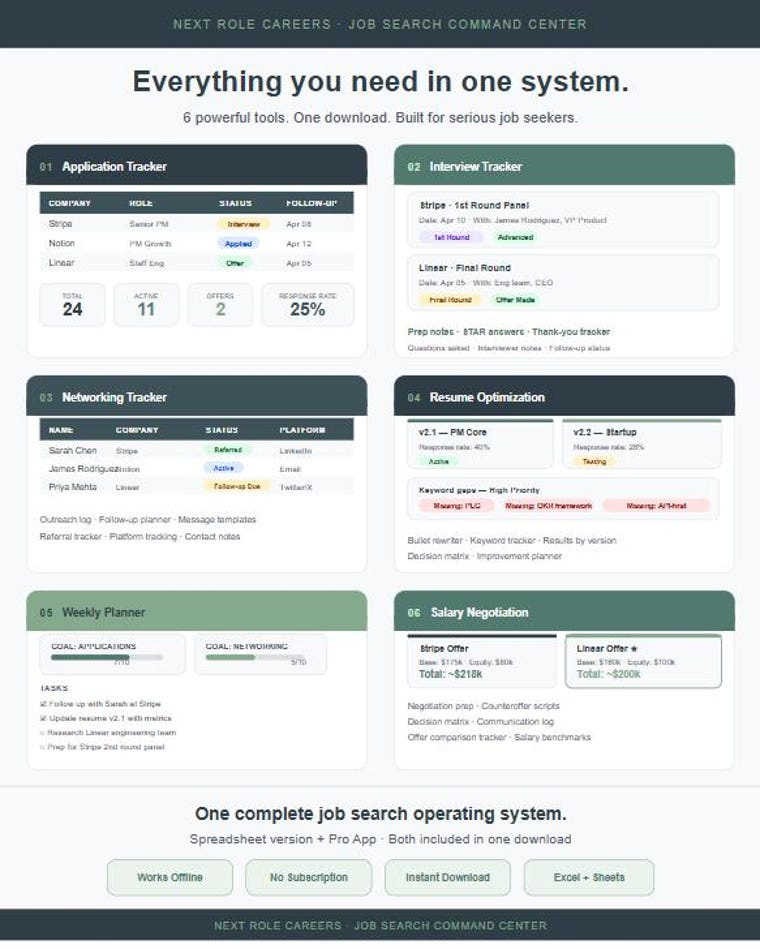Click the Follow-up Due badge for Priya Mehta

237,487
